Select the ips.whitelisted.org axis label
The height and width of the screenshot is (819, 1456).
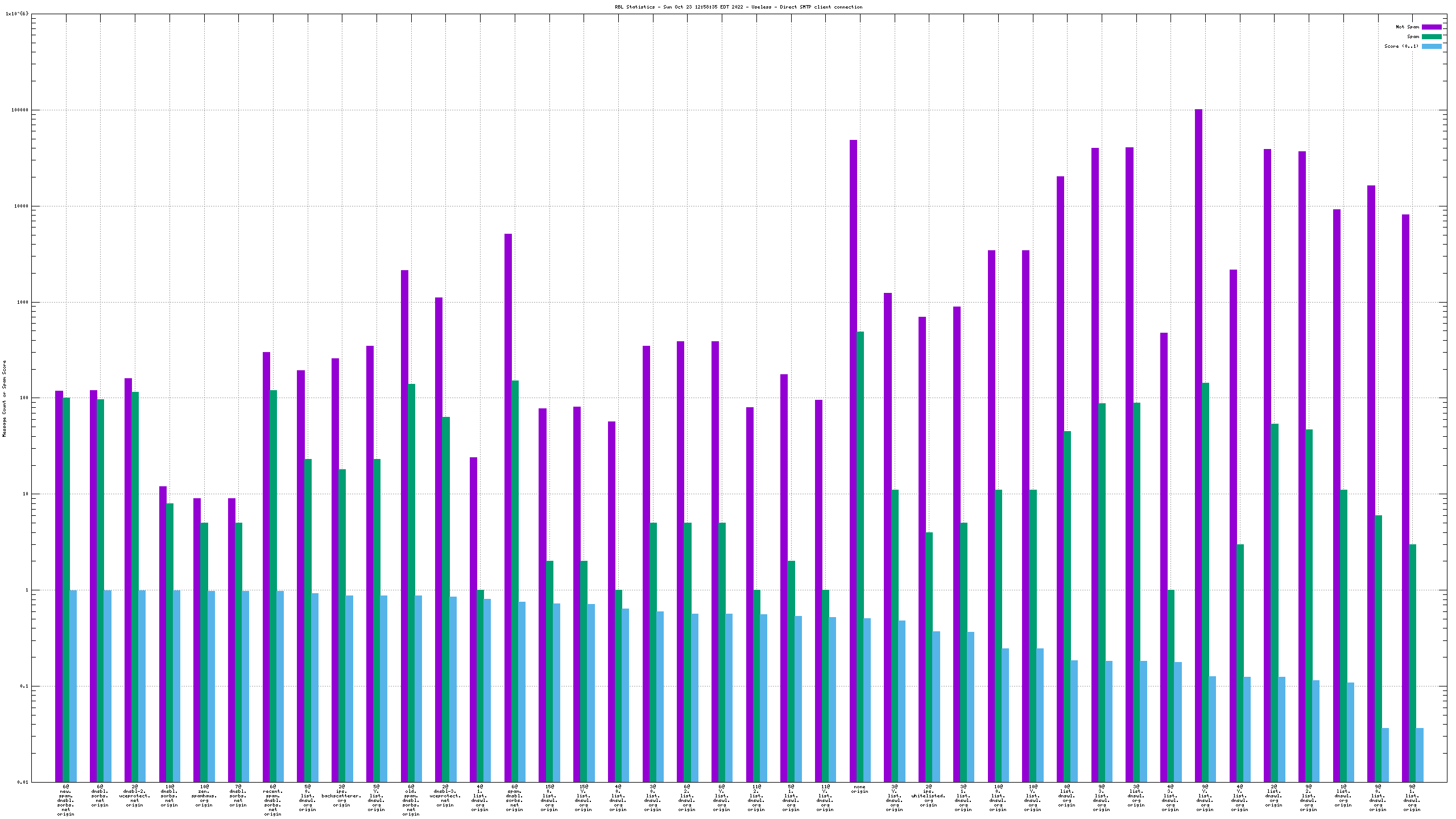(928, 796)
